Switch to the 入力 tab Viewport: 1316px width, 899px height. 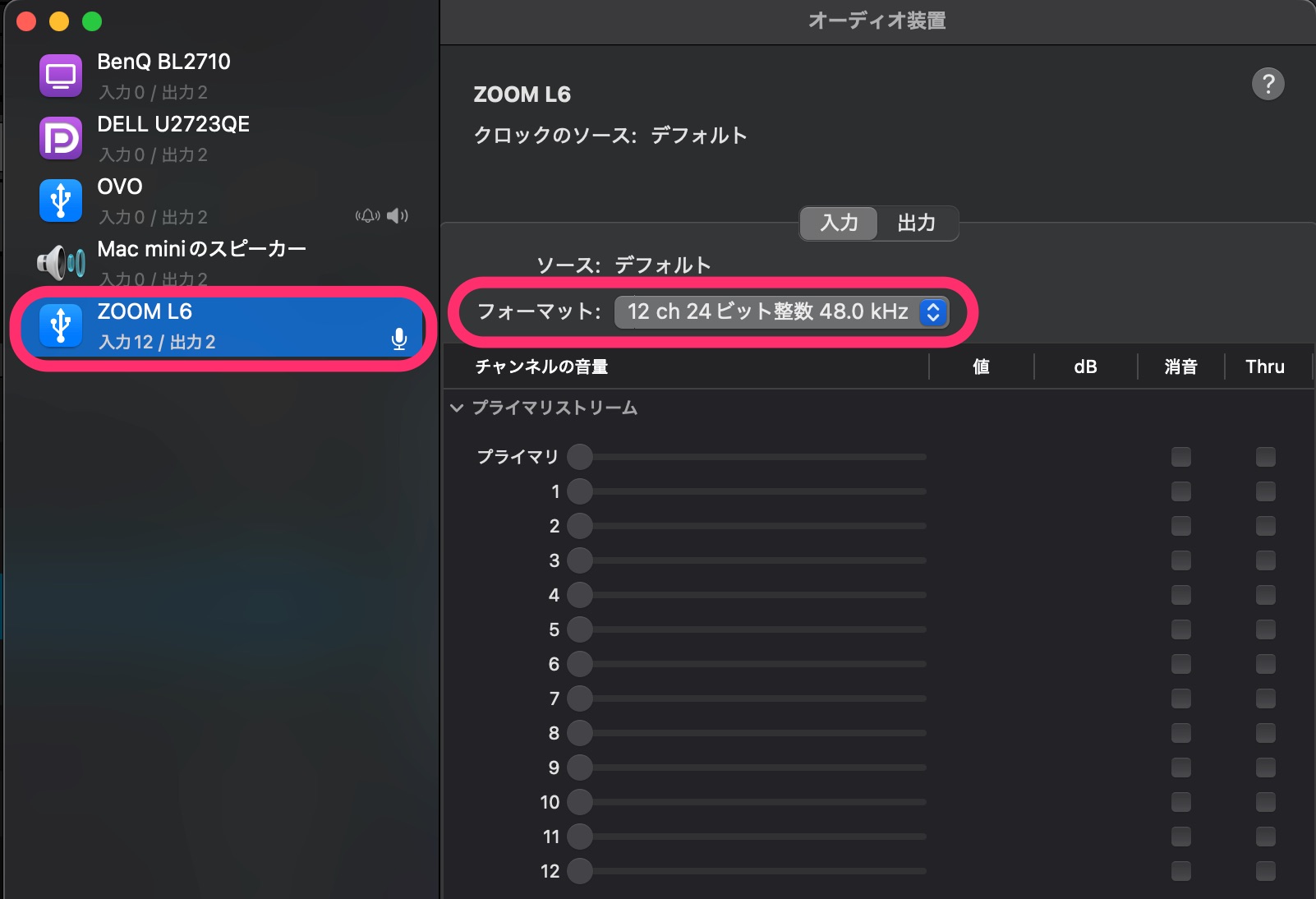[839, 223]
